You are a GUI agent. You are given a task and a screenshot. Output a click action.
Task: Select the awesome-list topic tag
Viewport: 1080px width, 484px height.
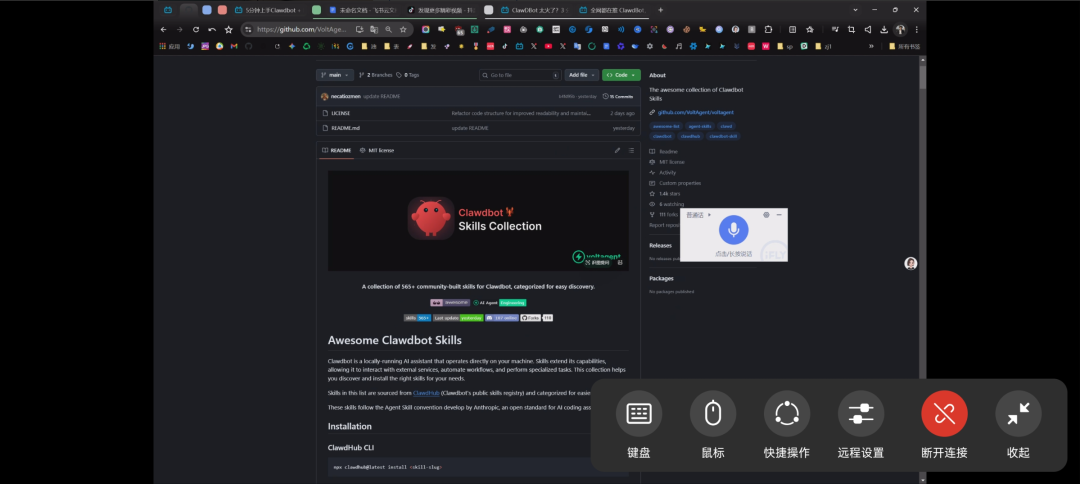666,127
